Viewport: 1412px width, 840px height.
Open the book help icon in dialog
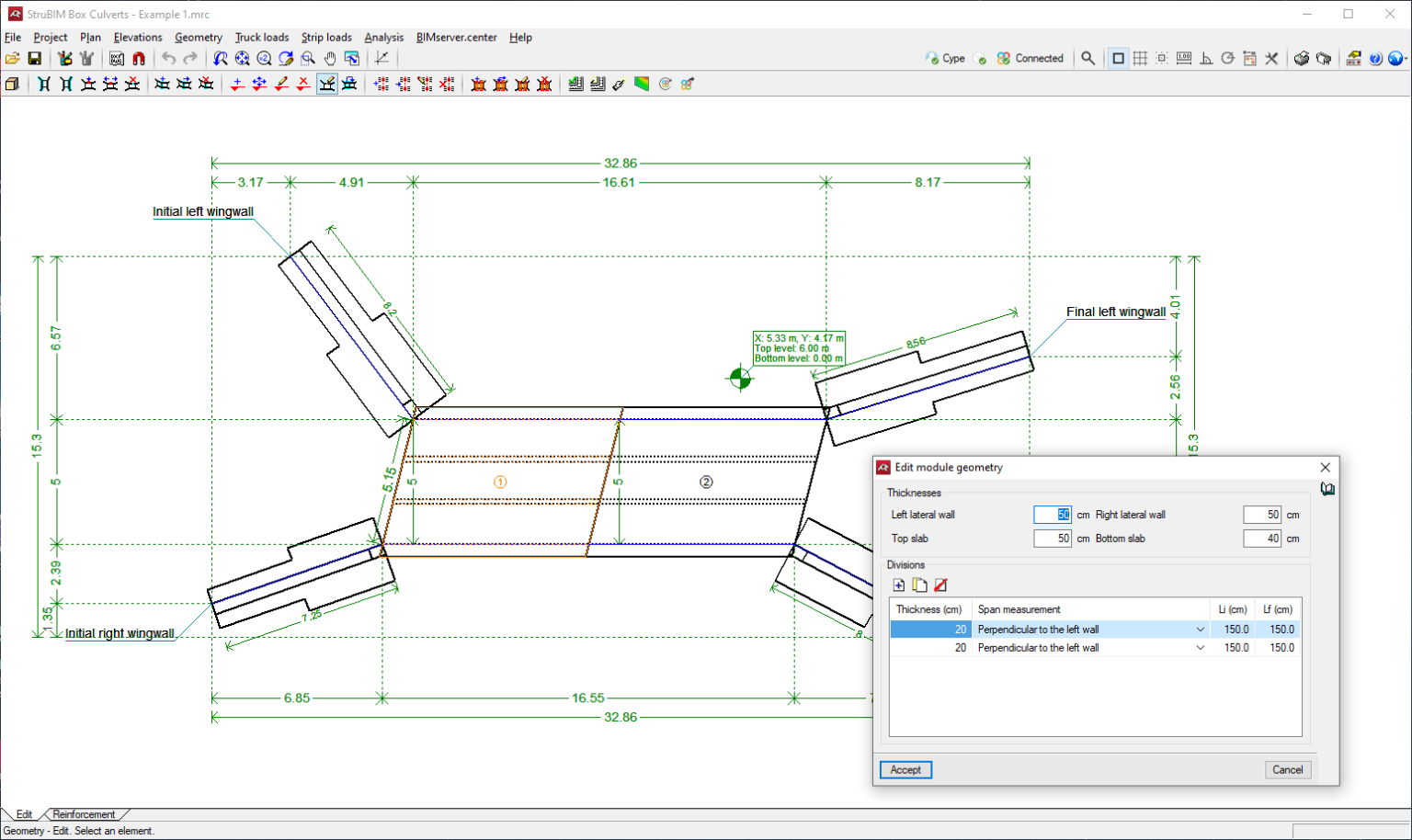[x=1327, y=489]
